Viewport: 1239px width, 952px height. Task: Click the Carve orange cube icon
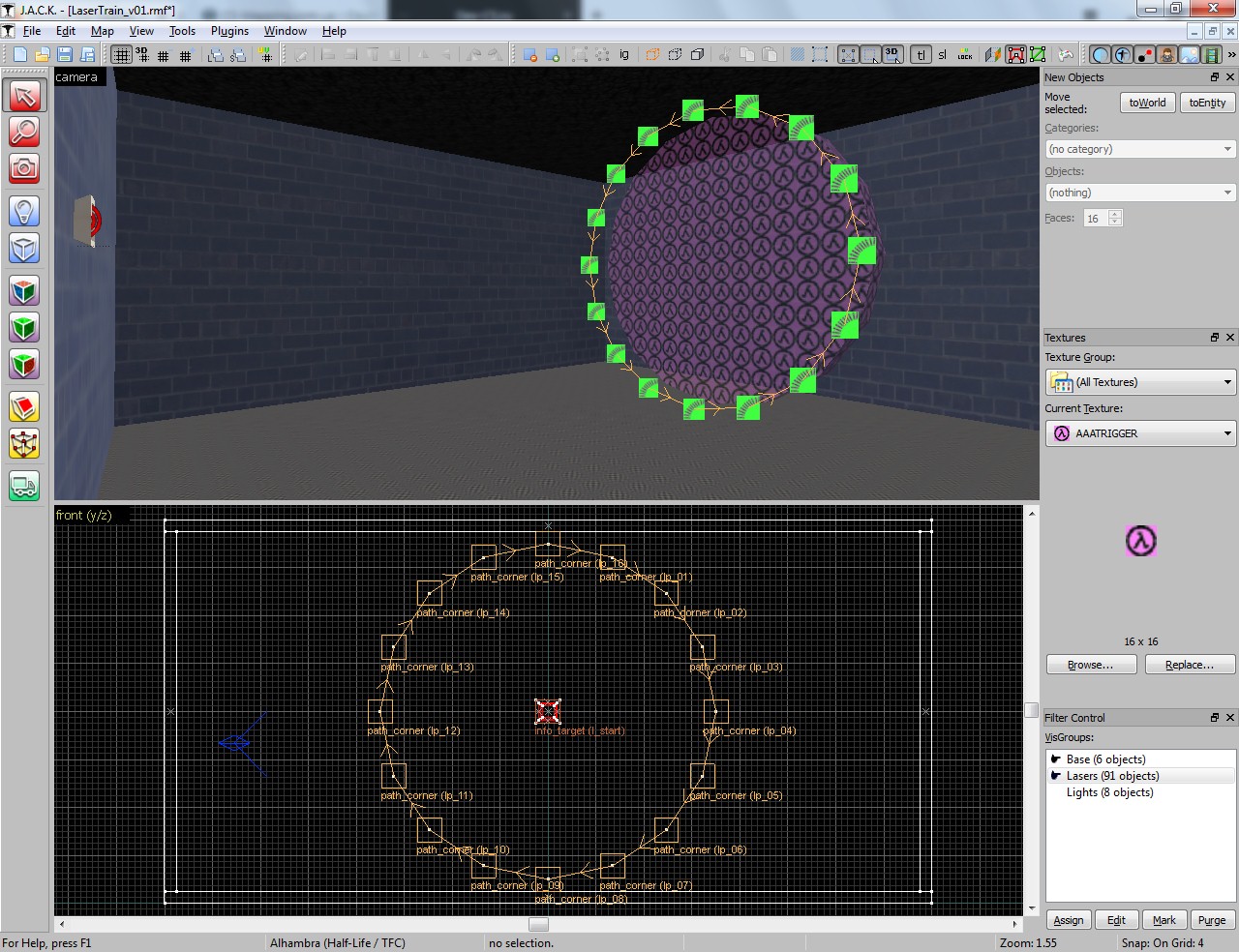coord(652,55)
